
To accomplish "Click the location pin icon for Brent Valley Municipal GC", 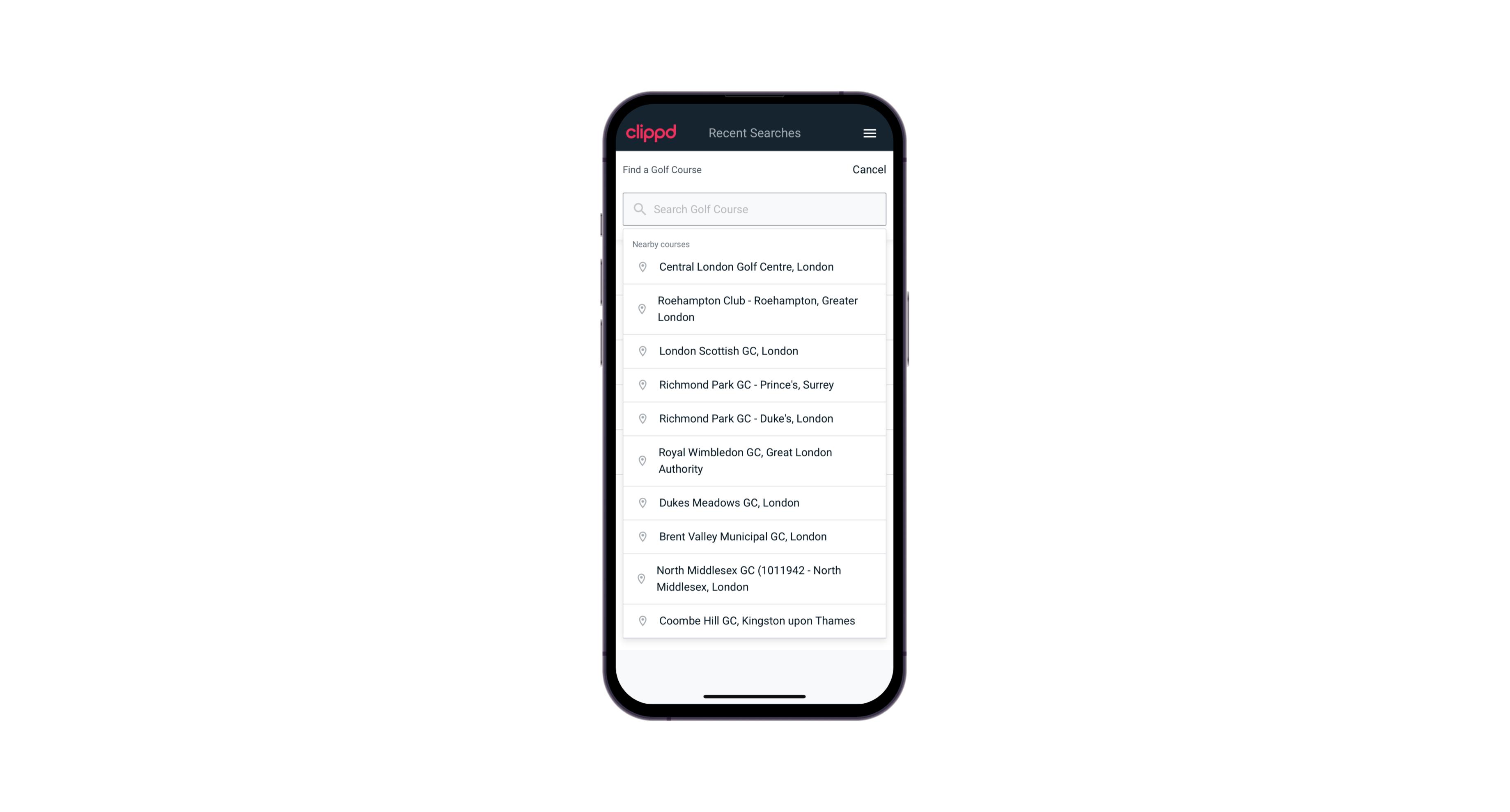I will (x=642, y=536).
